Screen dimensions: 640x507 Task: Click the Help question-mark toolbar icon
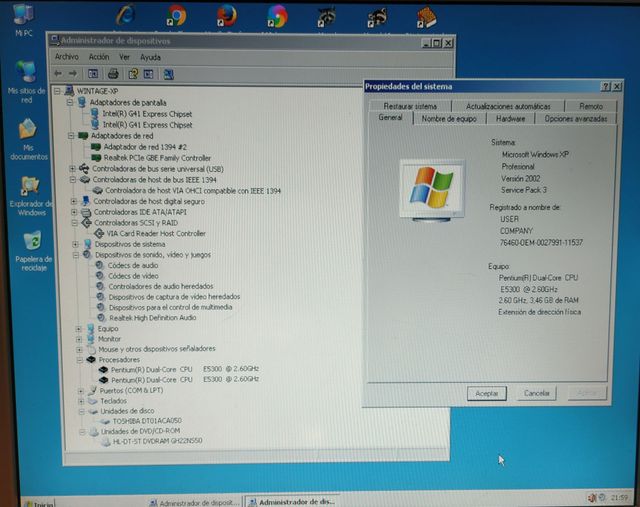pos(133,74)
